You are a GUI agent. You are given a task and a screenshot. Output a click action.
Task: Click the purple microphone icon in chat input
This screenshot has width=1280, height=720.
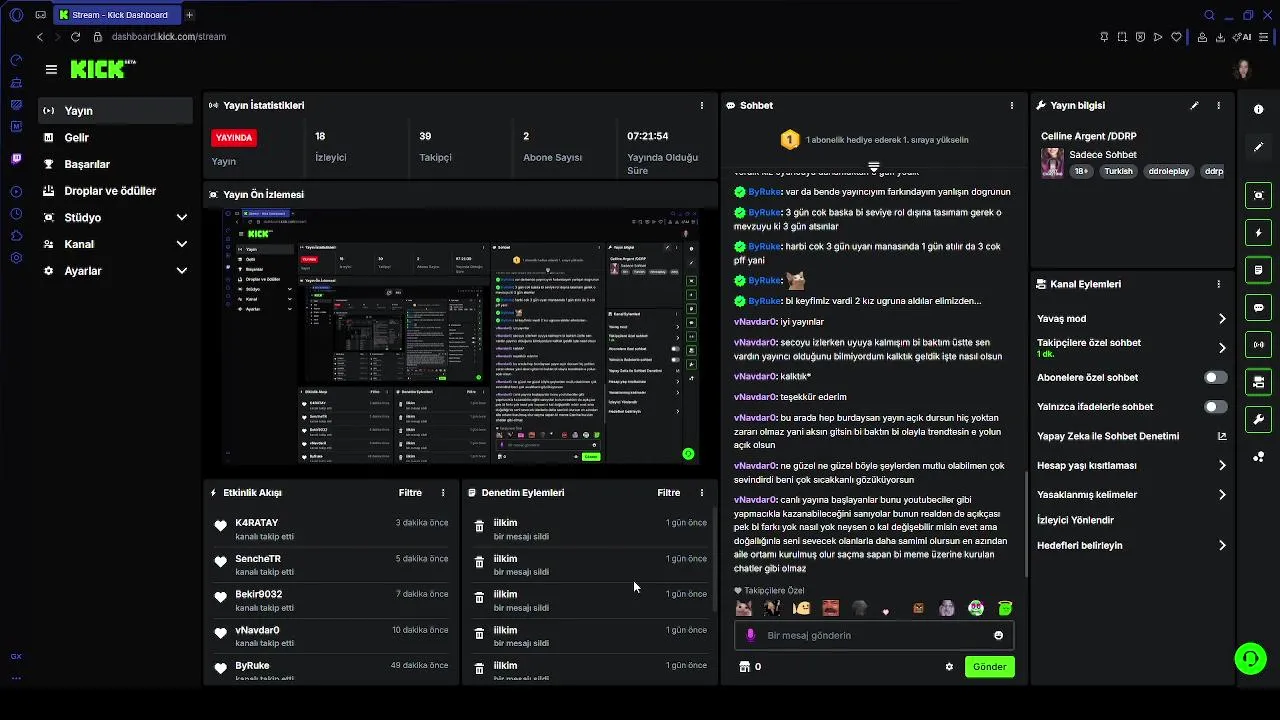pos(751,635)
